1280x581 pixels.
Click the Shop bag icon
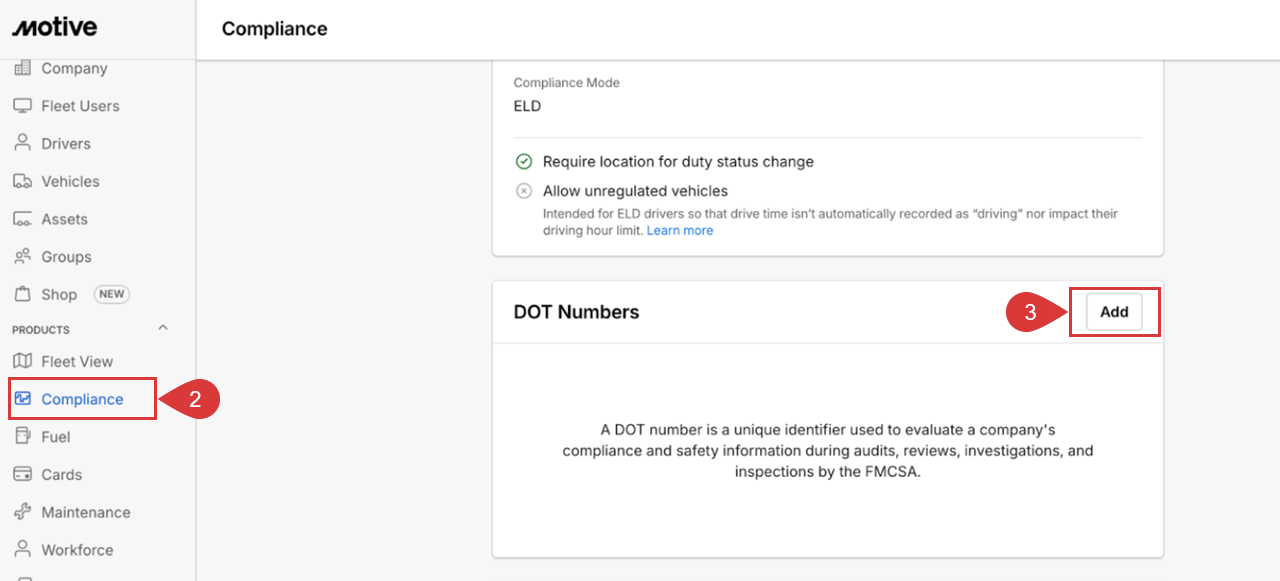tap(22, 294)
